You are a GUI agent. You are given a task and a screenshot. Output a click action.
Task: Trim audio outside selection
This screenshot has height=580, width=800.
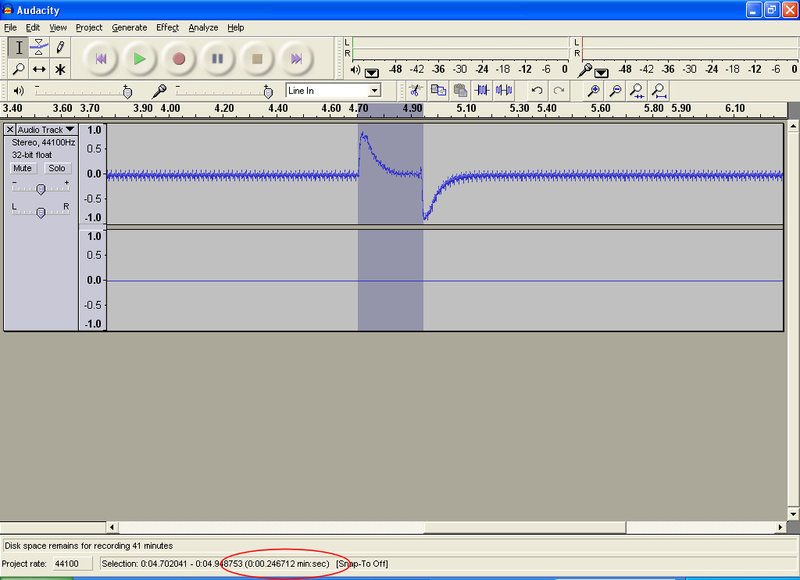[x=482, y=91]
